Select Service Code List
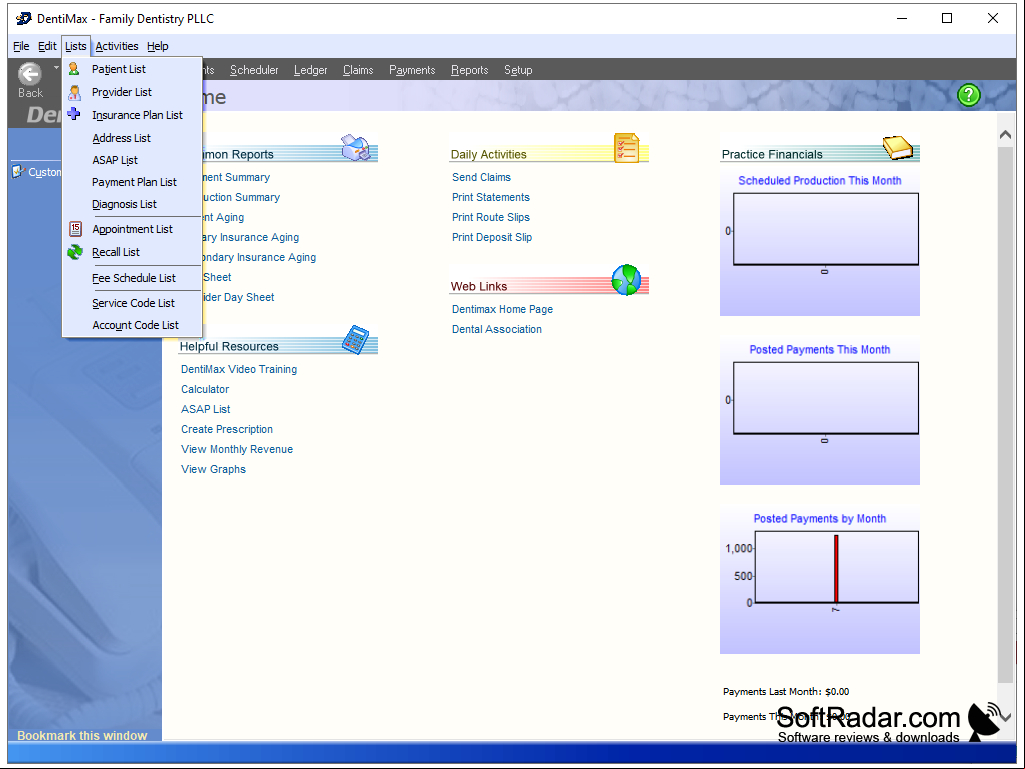Screen dimensions: 1025x769 (133, 303)
